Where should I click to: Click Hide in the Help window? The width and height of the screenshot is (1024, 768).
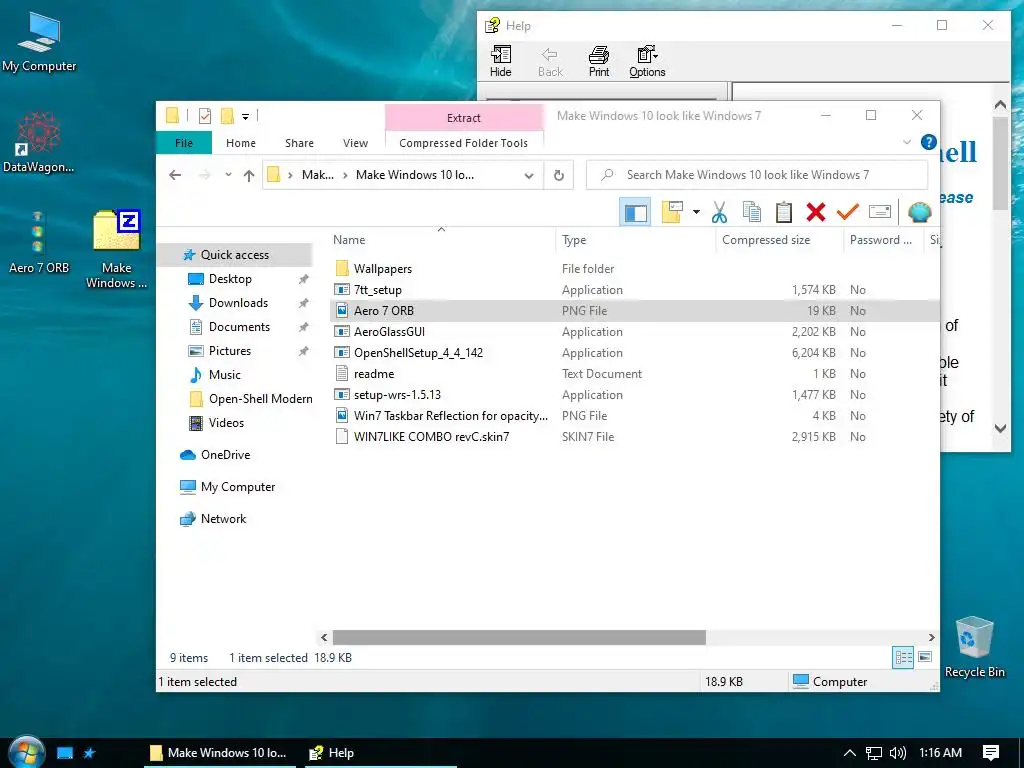[x=501, y=61]
